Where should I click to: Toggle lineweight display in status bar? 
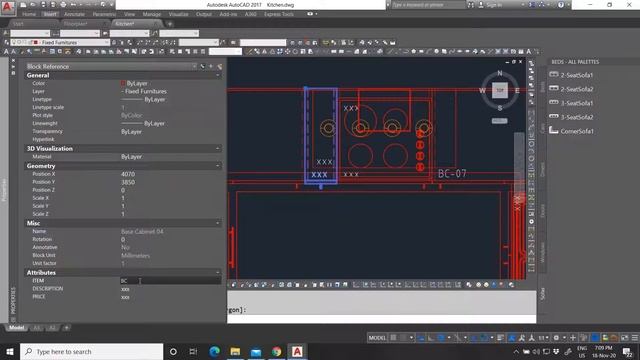pos(501,338)
